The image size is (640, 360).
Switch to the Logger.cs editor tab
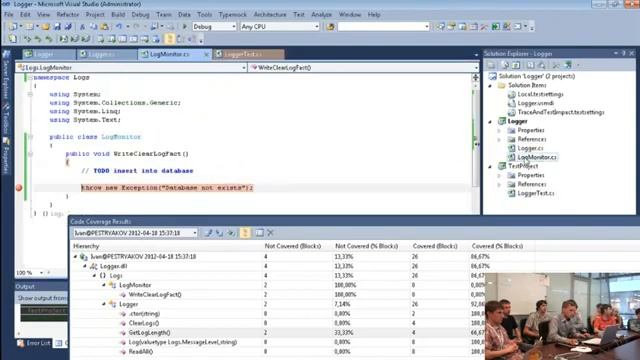tap(107, 54)
